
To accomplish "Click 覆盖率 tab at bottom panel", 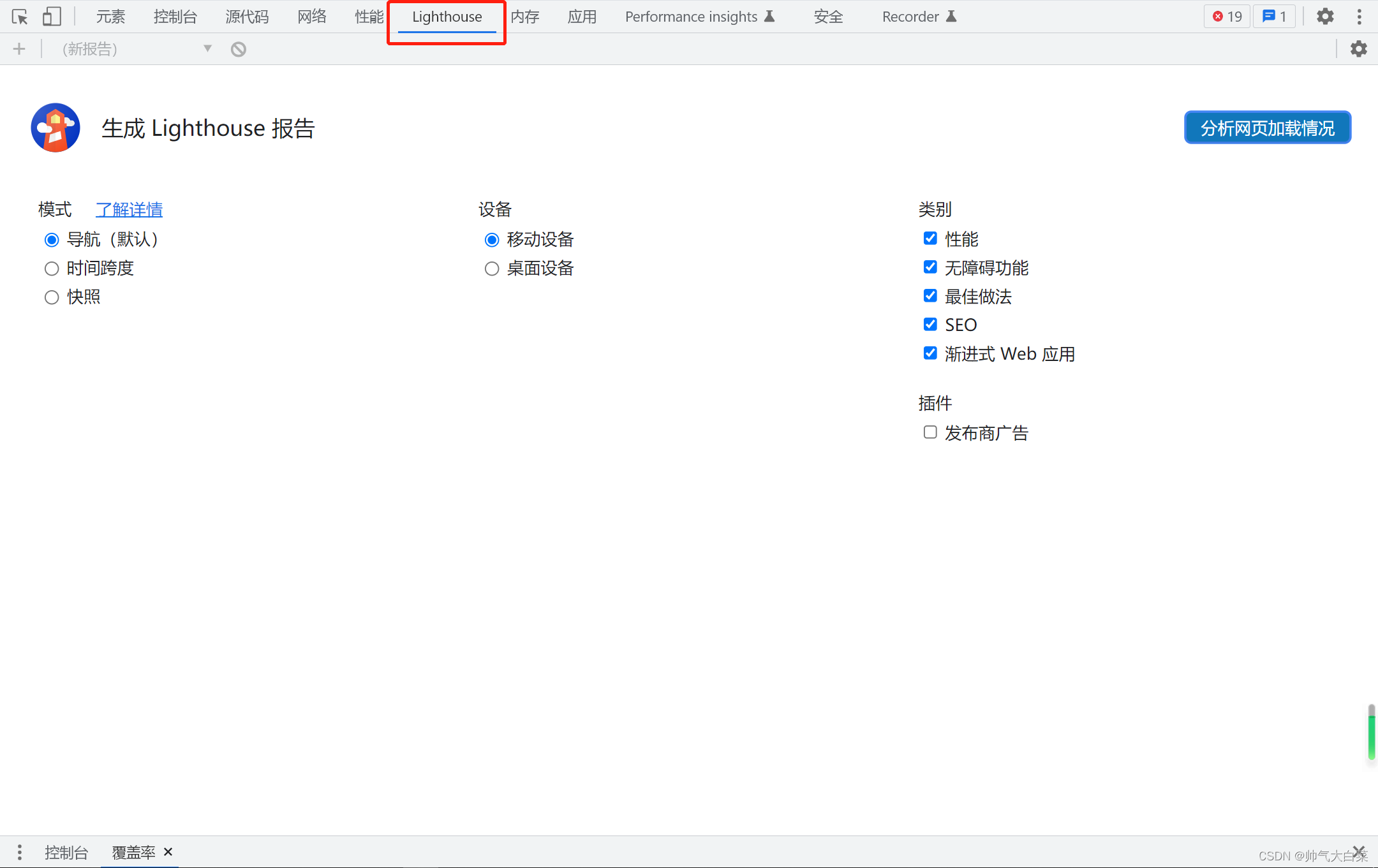I will pyautogui.click(x=131, y=852).
